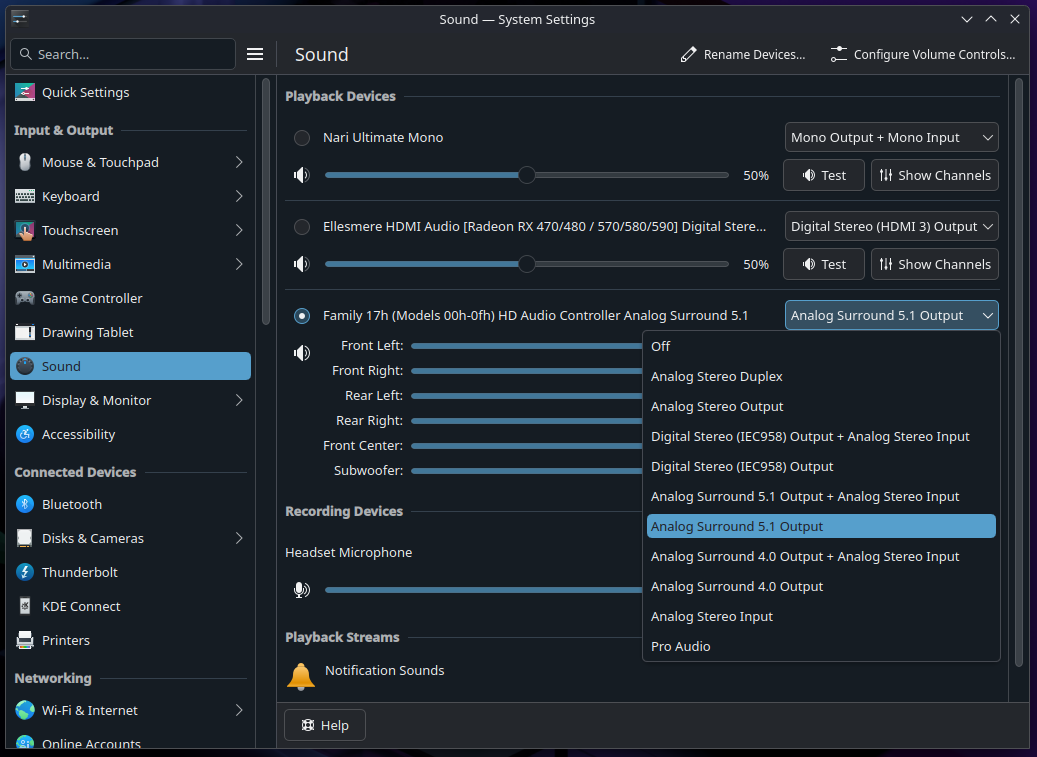The width and height of the screenshot is (1037, 757).
Task: Click the Nari Ultimate Mono volume slider handle
Action: pos(527,175)
